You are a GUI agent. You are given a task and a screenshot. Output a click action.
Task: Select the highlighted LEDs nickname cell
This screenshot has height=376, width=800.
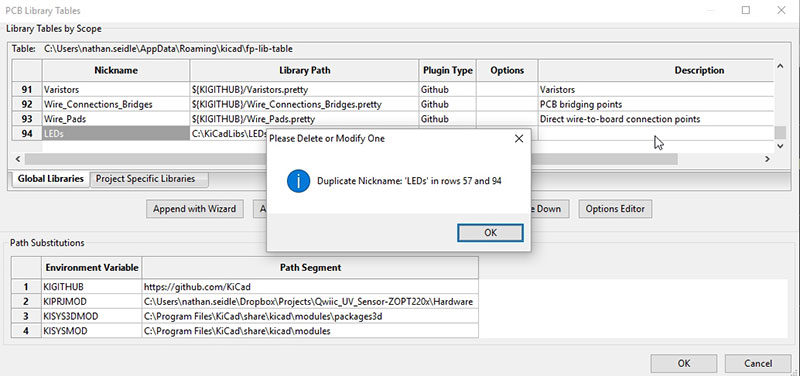tap(116, 134)
